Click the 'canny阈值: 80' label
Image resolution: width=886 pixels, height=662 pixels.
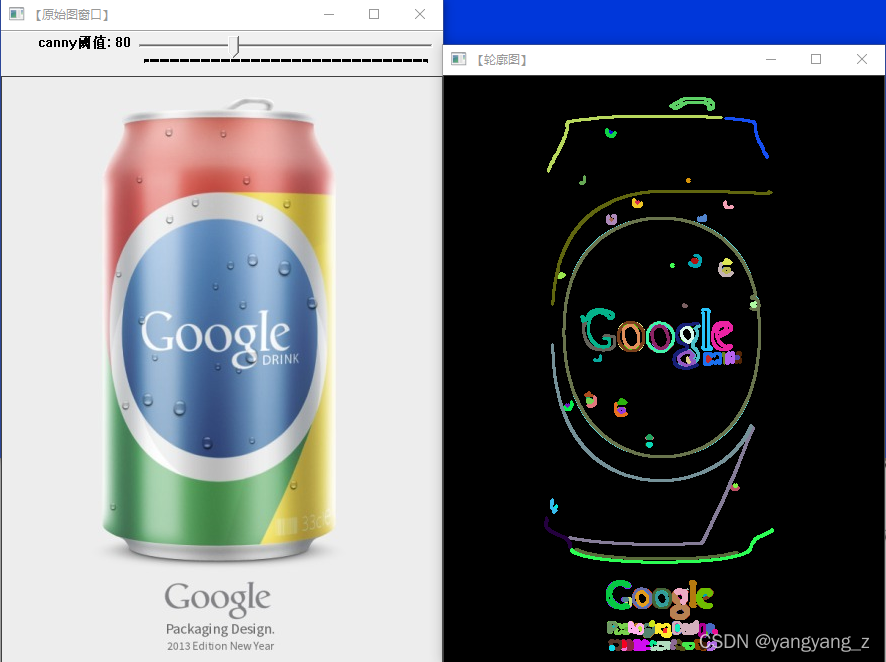(x=84, y=42)
